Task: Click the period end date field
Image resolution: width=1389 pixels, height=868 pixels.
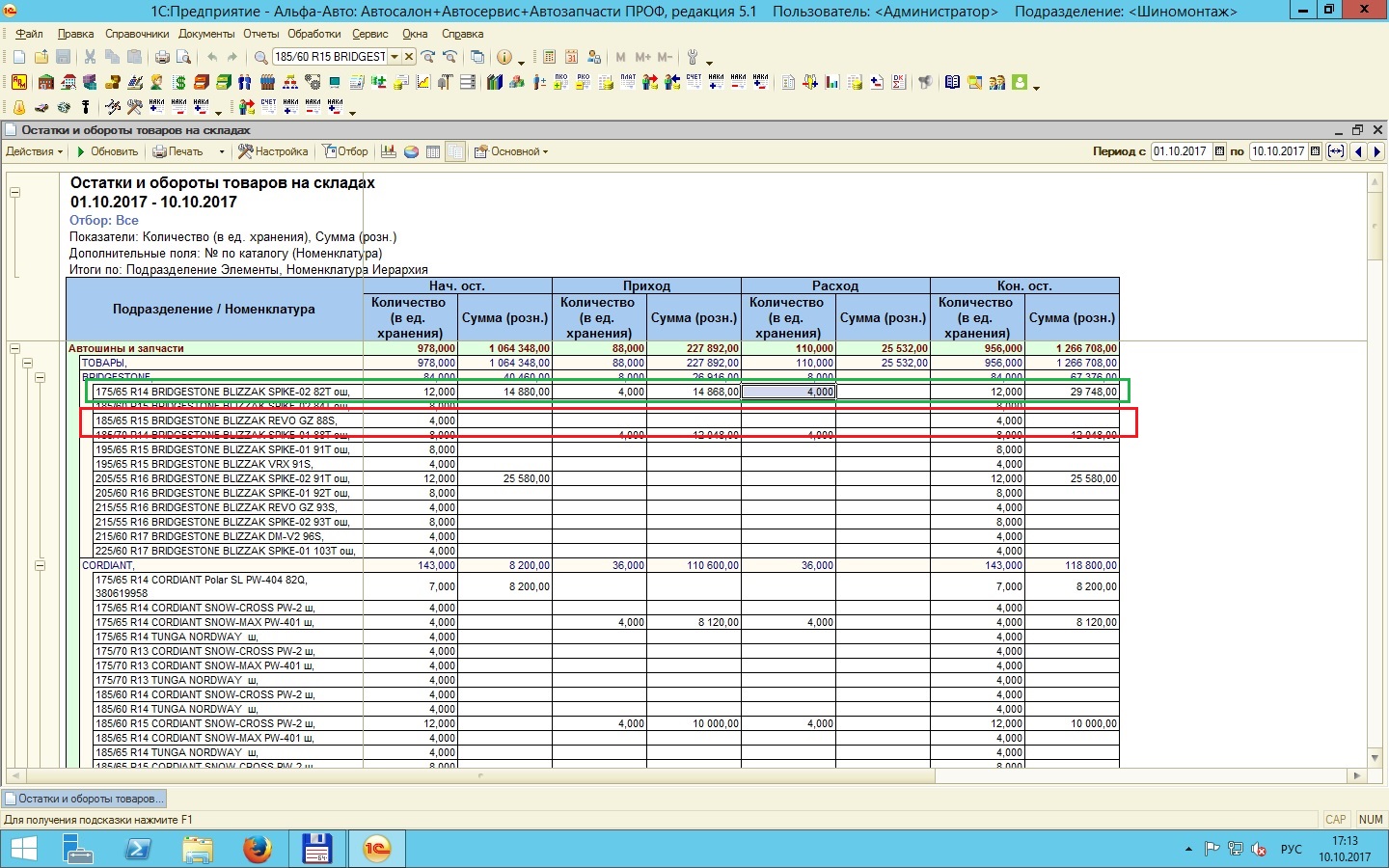Action: (x=1278, y=151)
